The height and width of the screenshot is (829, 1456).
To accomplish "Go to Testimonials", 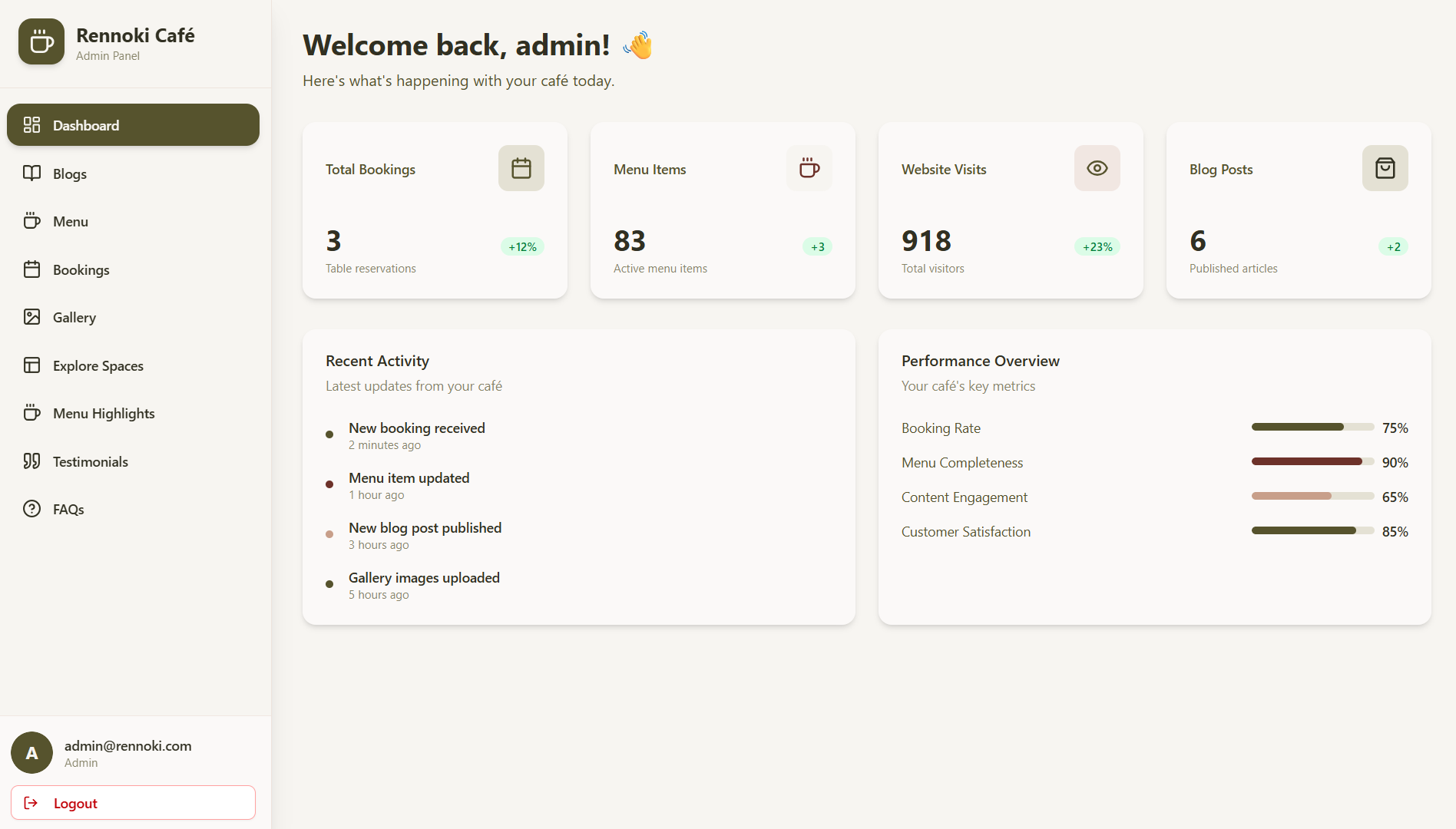I will pos(133,461).
